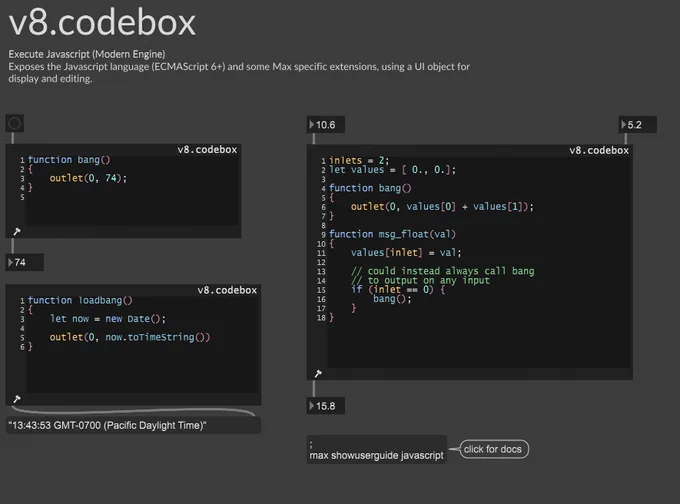Click the 'v8.codebox' label of bang codebox
This screenshot has width=680, height=504.
point(207,150)
